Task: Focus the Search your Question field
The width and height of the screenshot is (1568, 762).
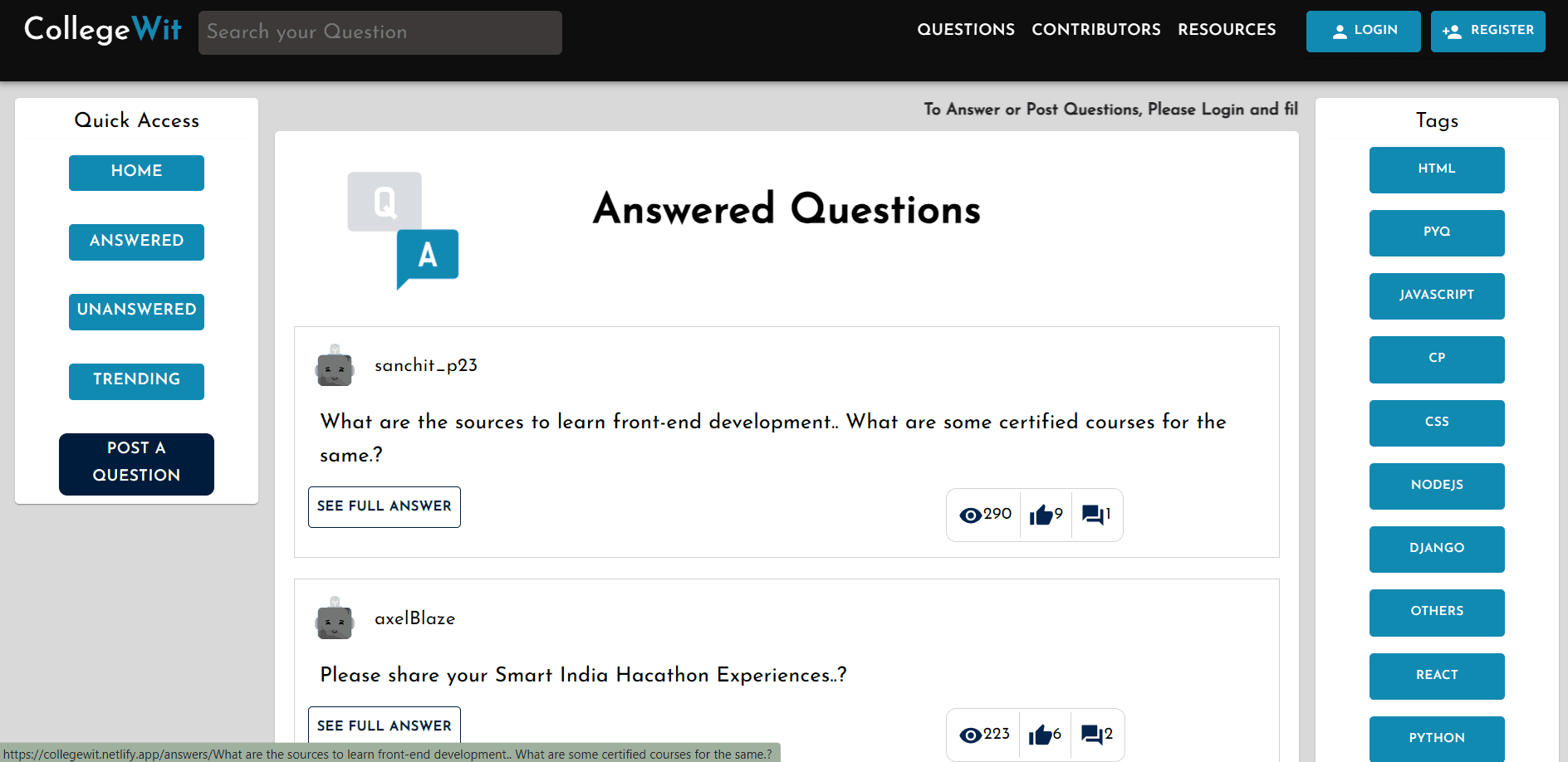Action: pos(380,32)
